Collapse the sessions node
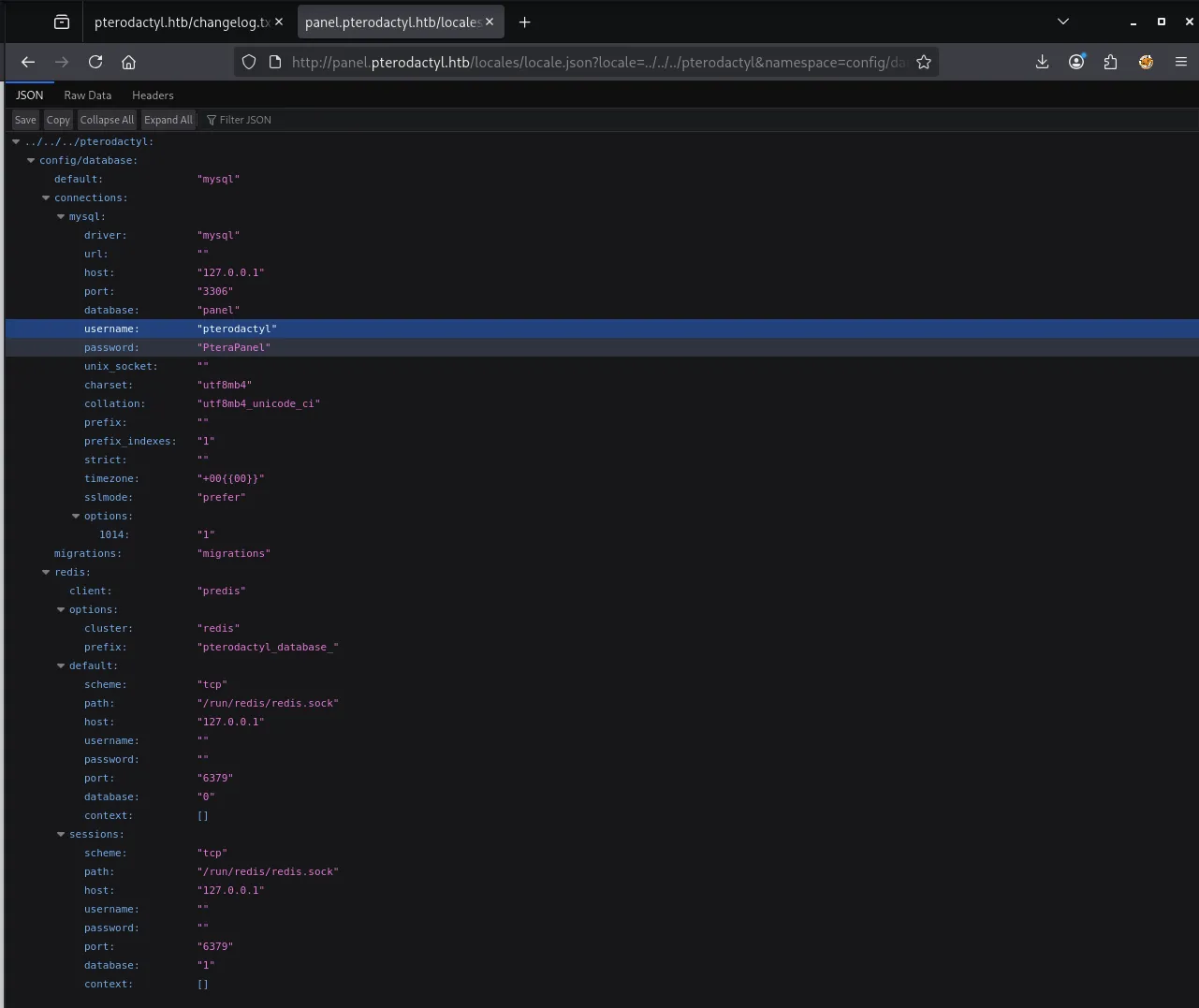Screen dimensions: 1199x1008 [x=61, y=834]
